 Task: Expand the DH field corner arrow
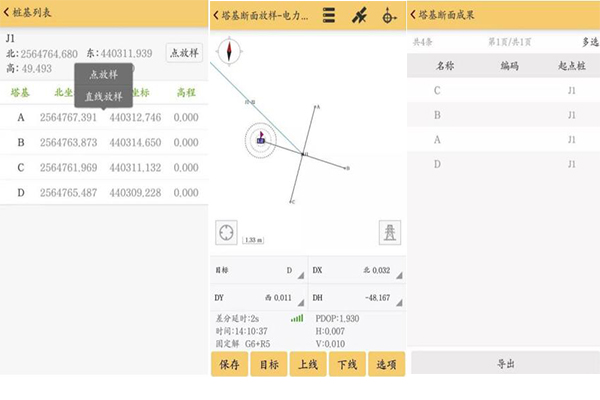[397, 303]
